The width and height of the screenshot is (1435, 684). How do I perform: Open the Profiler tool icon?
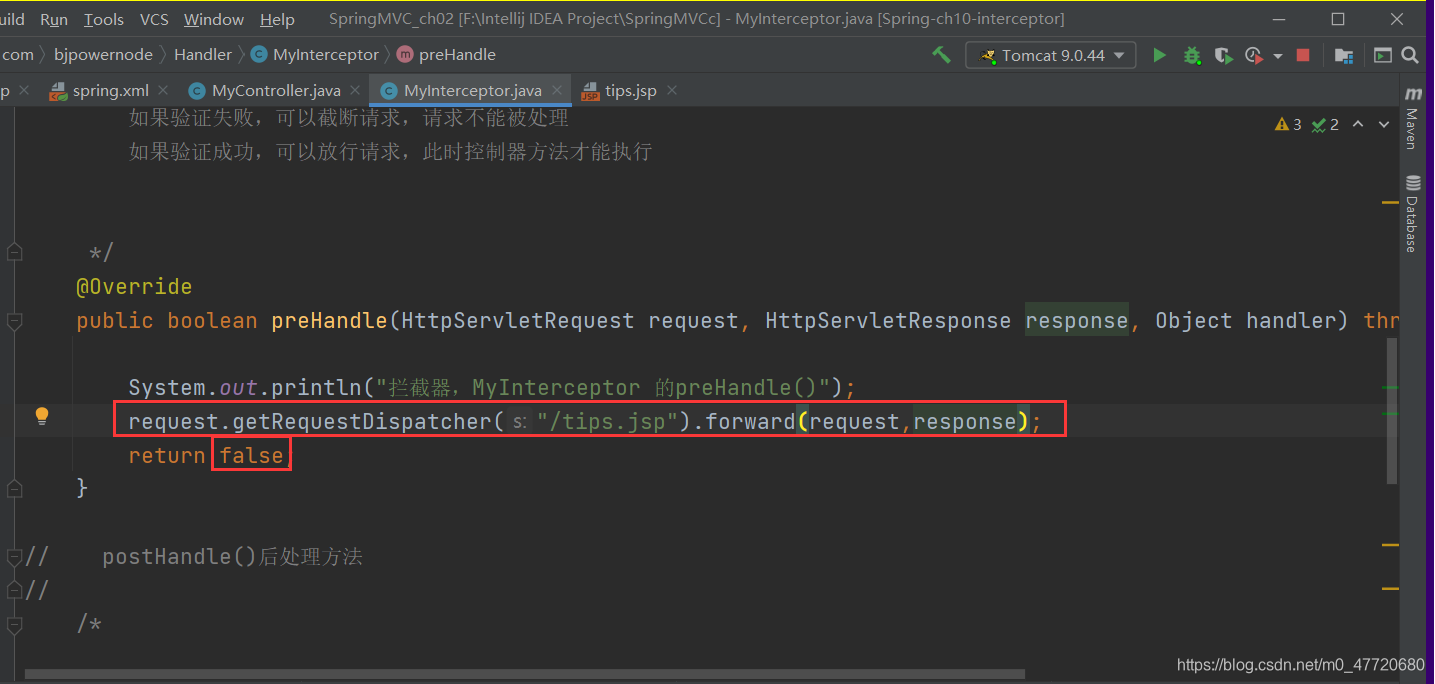[x=1254, y=55]
